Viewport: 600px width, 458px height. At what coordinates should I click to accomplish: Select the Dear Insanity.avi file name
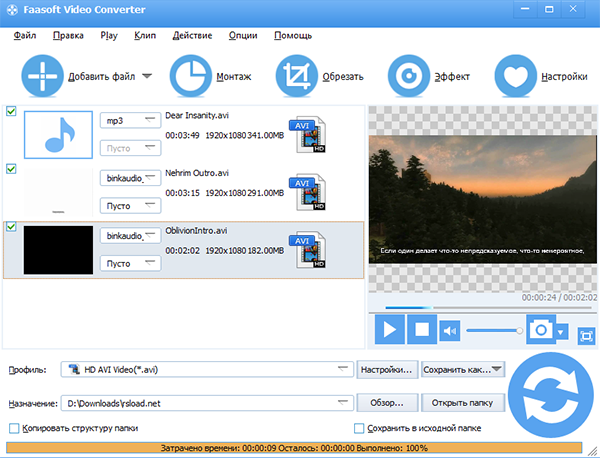coord(197,115)
